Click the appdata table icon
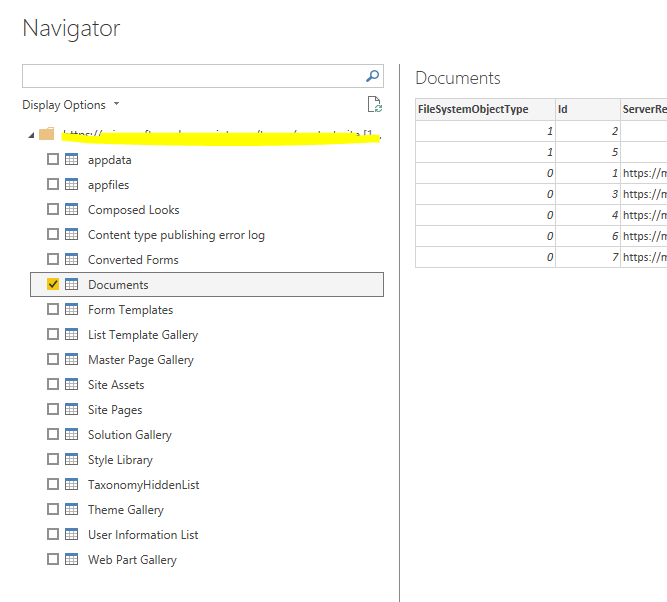Image resolution: width=667 pixels, height=602 pixels. pyautogui.click(x=71, y=160)
